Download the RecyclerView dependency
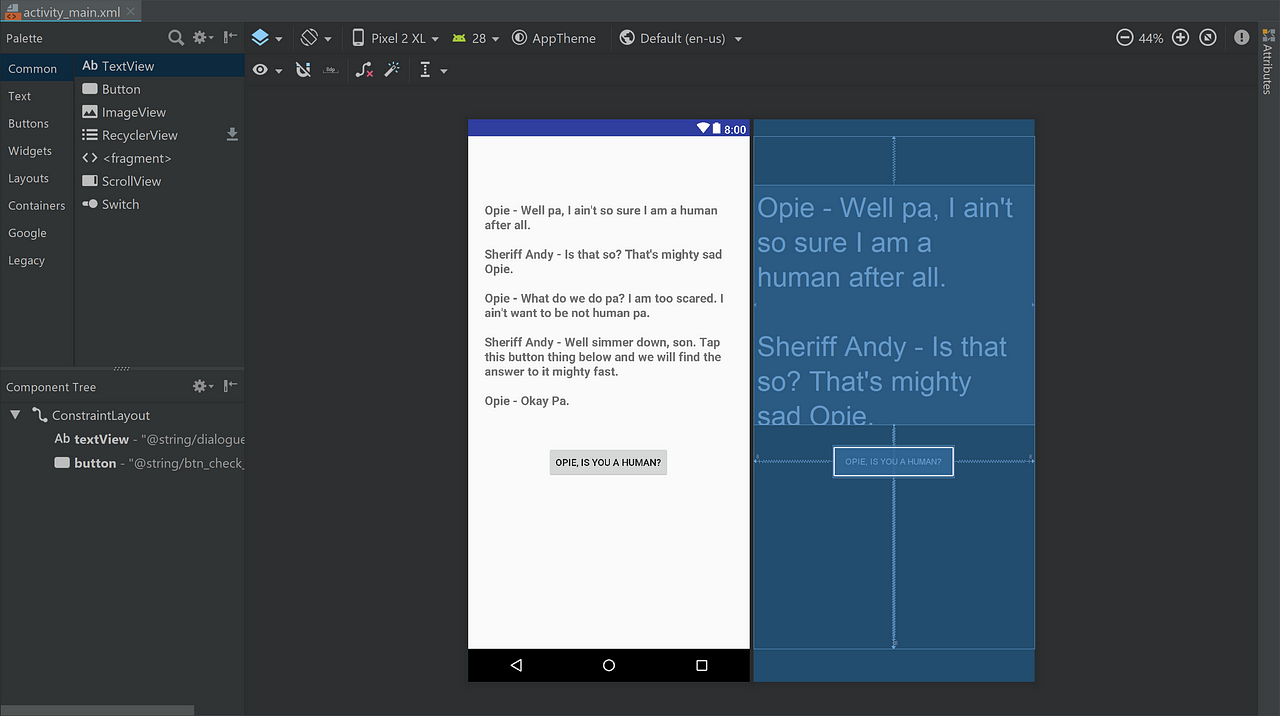The image size is (1280, 716). (x=233, y=134)
